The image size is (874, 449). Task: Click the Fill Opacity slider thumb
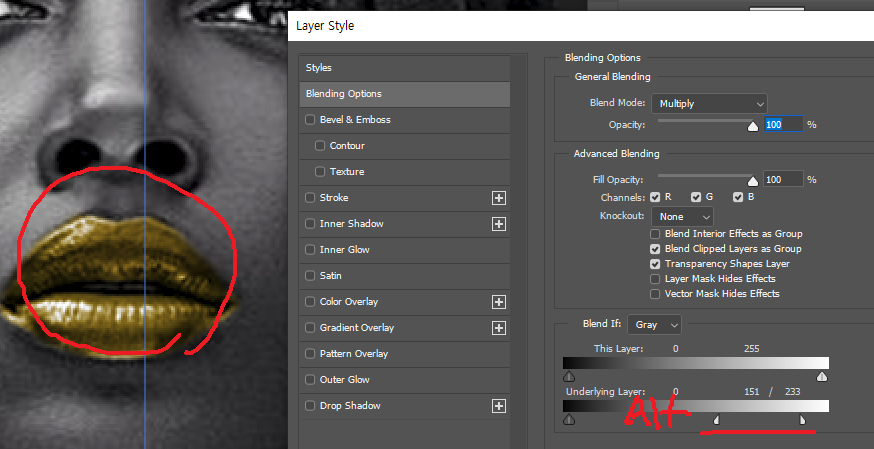pyautogui.click(x=752, y=181)
